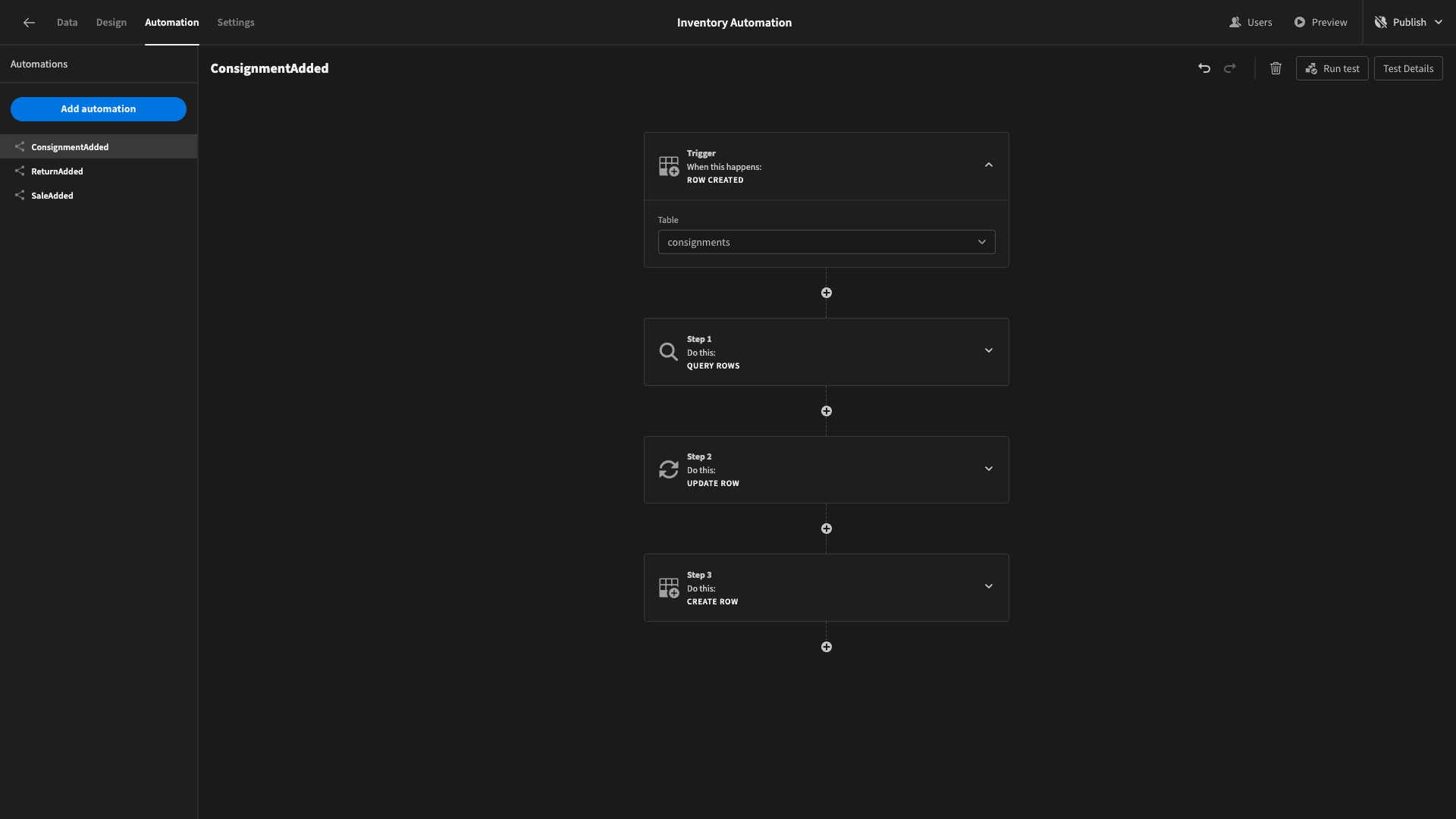Open Test Details
The height and width of the screenshot is (819, 1456).
[x=1408, y=68]
